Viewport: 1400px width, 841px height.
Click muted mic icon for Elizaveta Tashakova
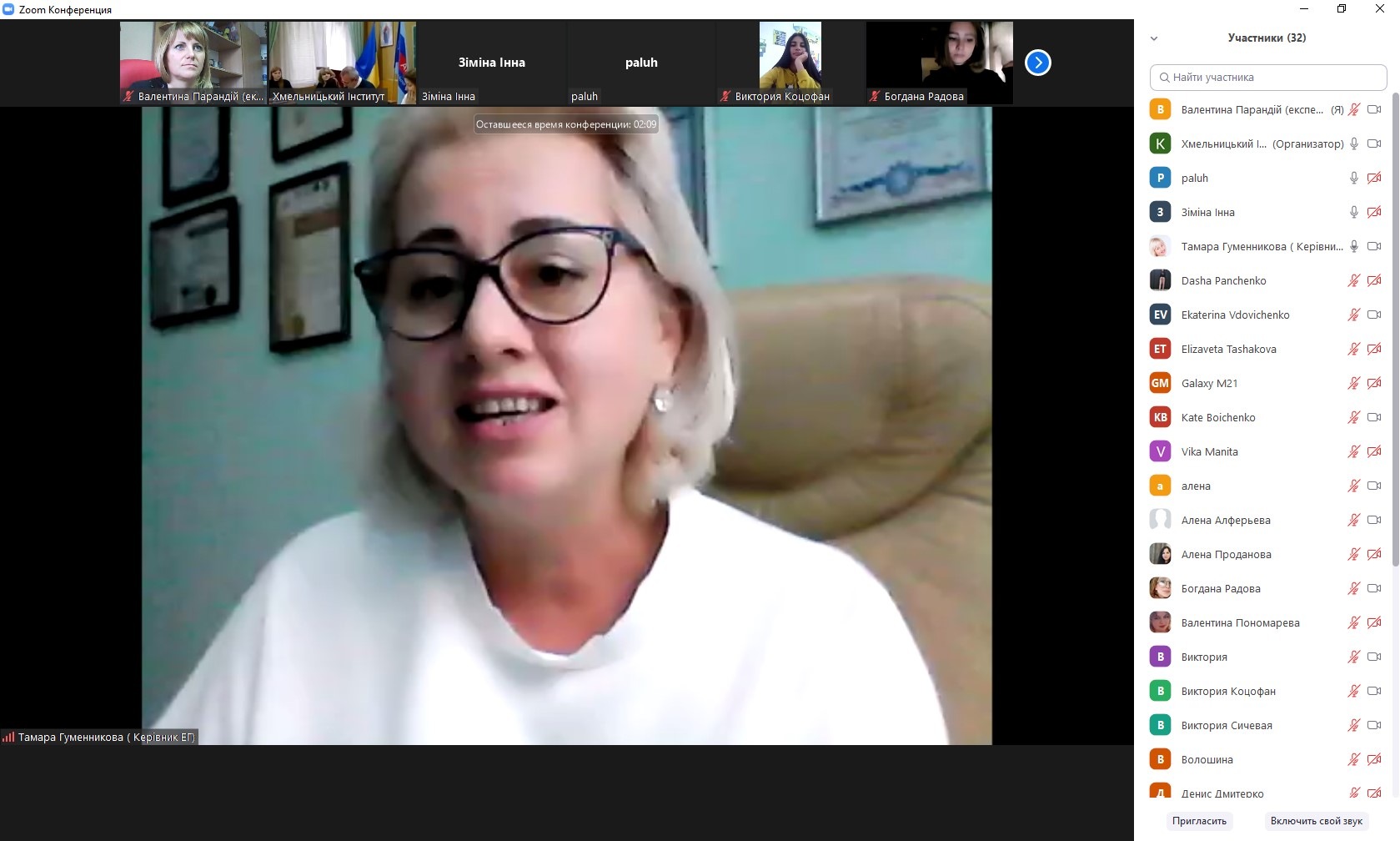click(1354, 349)
